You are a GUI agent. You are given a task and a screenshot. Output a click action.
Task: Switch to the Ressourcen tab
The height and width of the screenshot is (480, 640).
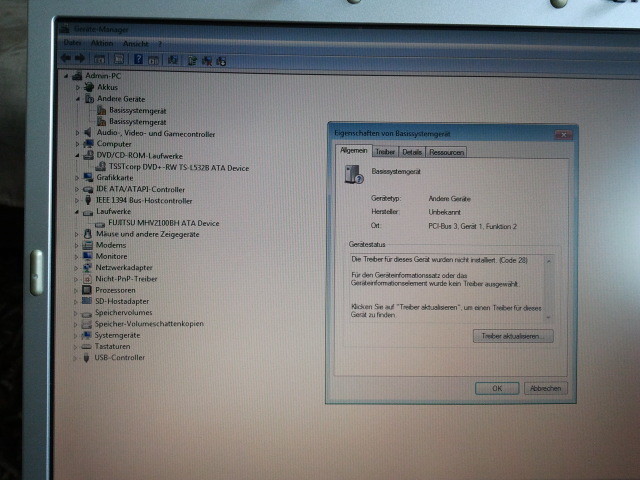(x=447, y=152)
